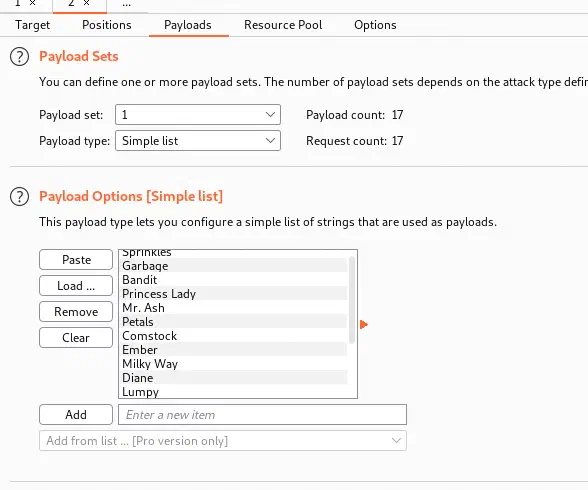Click the payload list scrollbar
Image resolution: width=588 pixels, height=490 pixels.
point(352,300)
